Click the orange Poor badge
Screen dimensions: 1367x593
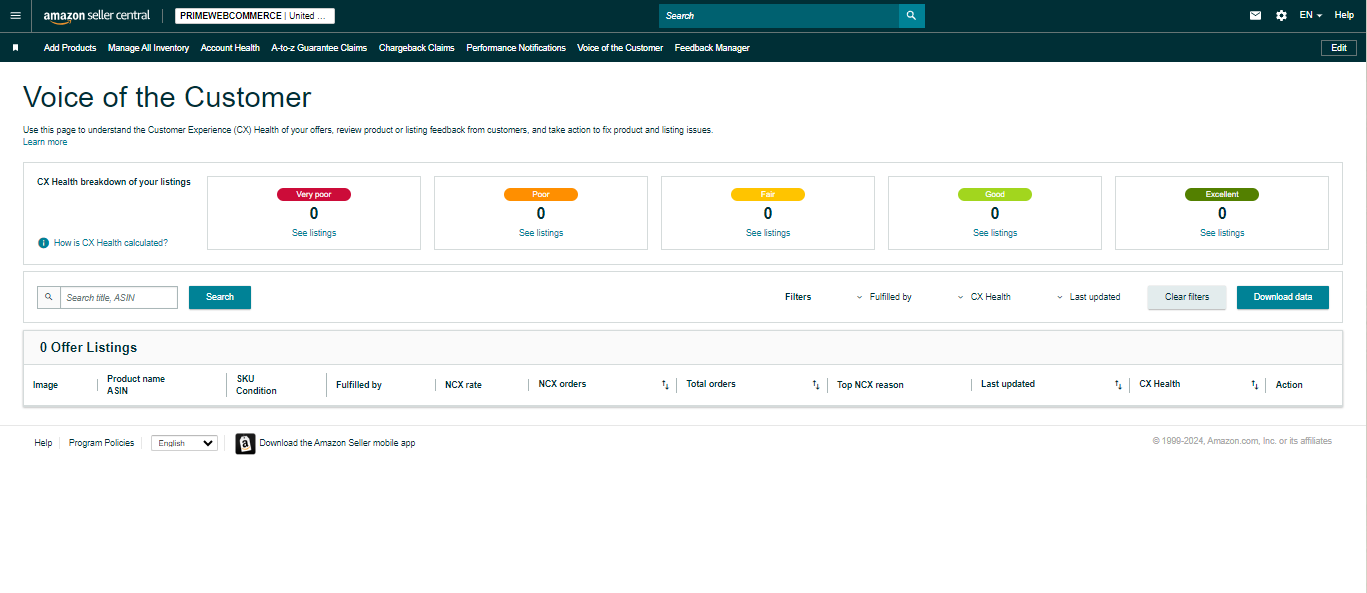pos(541,195)
